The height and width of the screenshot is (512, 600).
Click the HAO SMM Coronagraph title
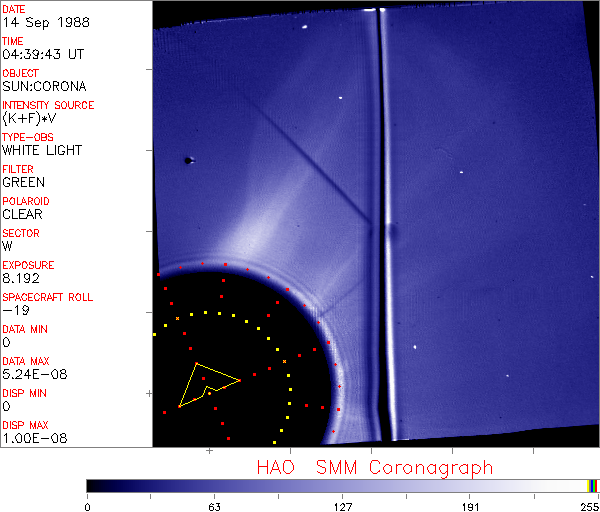coord(375,468)
